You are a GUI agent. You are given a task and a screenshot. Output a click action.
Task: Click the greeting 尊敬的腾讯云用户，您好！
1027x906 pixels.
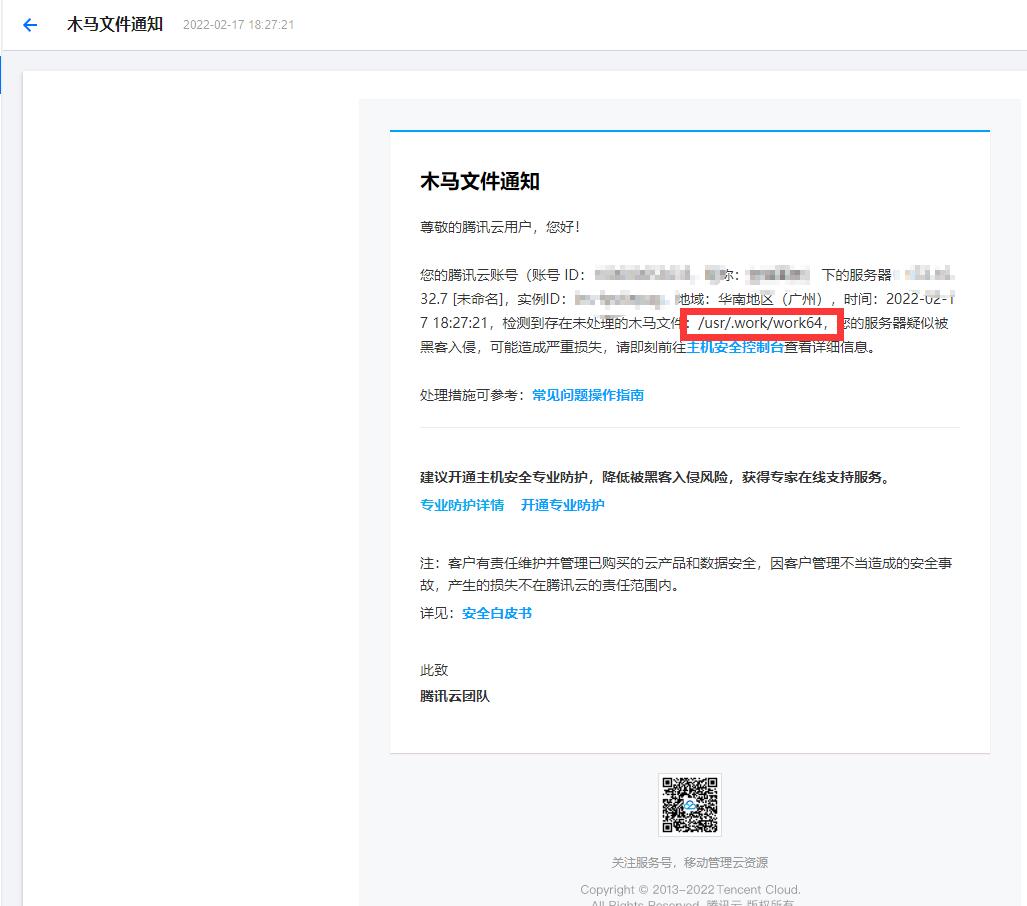[x=500, y=227]
